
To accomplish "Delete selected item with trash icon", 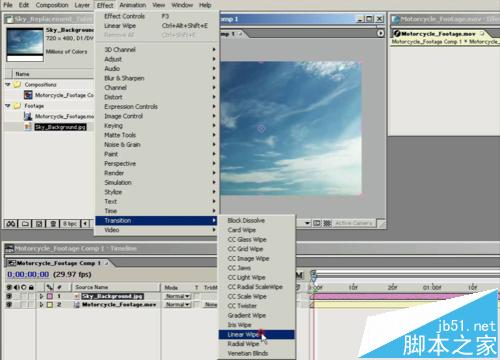I will pyautogui.click(x=53, y=223).
